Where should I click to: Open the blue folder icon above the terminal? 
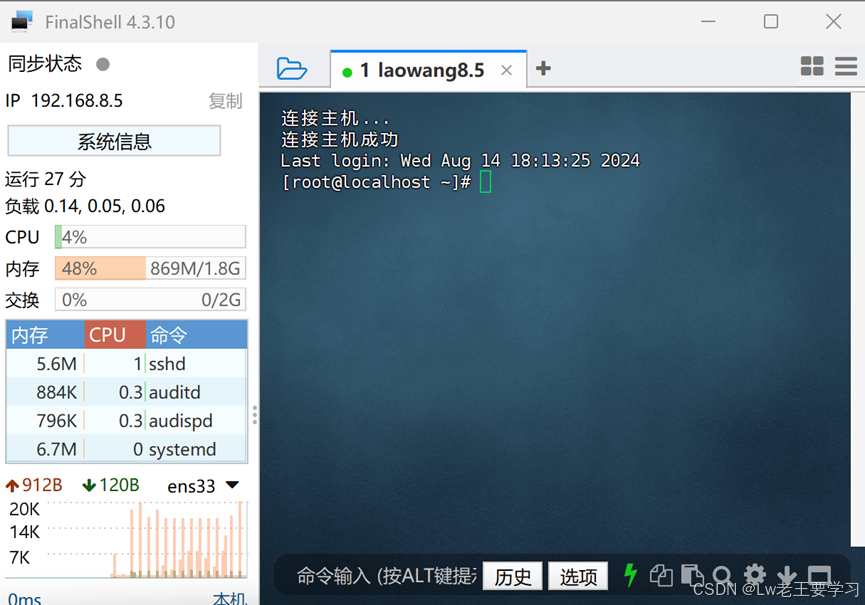click(x=291, y=69)
